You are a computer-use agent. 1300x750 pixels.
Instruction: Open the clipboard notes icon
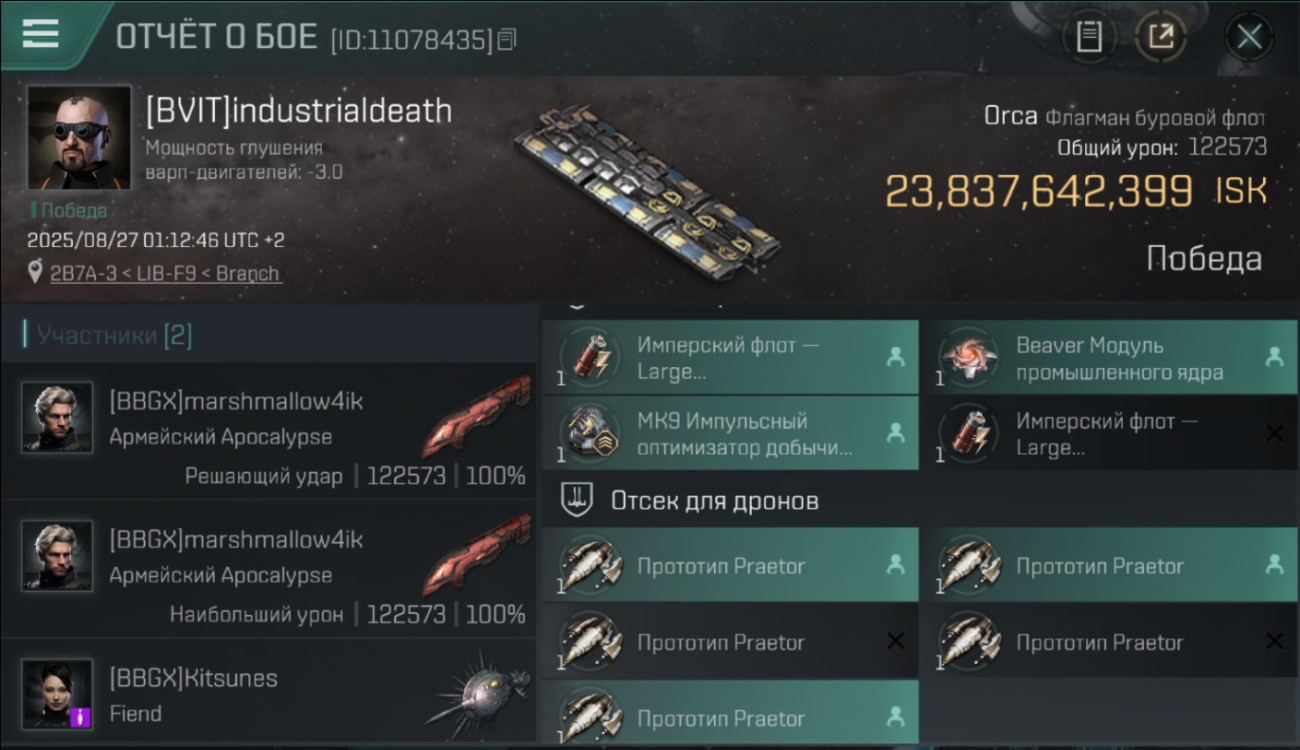click(x=1089, y=37)
